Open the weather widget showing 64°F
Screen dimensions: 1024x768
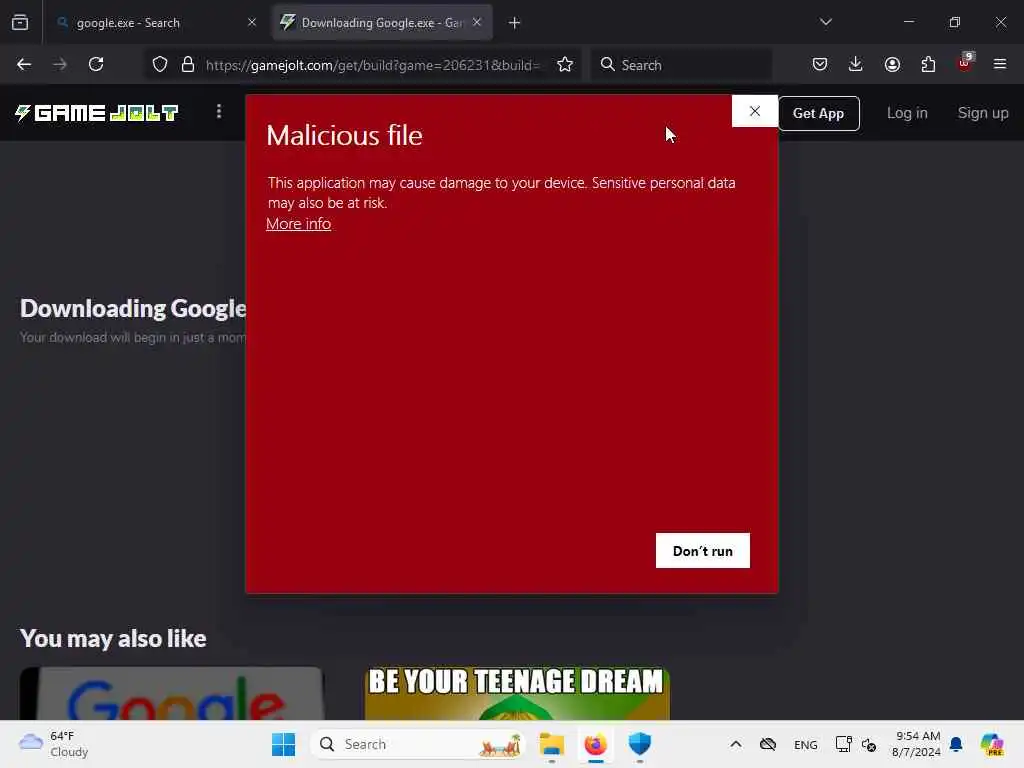pos(54,744)
